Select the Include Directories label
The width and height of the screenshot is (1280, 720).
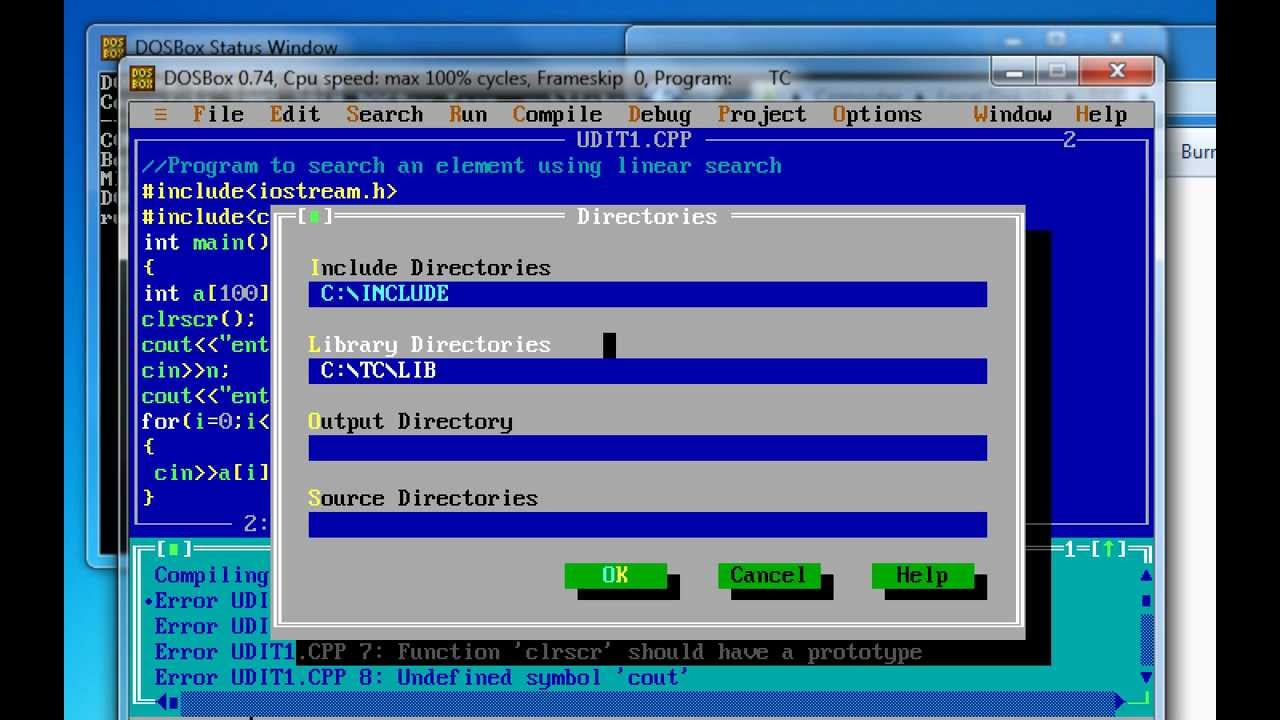coord(430,268)
